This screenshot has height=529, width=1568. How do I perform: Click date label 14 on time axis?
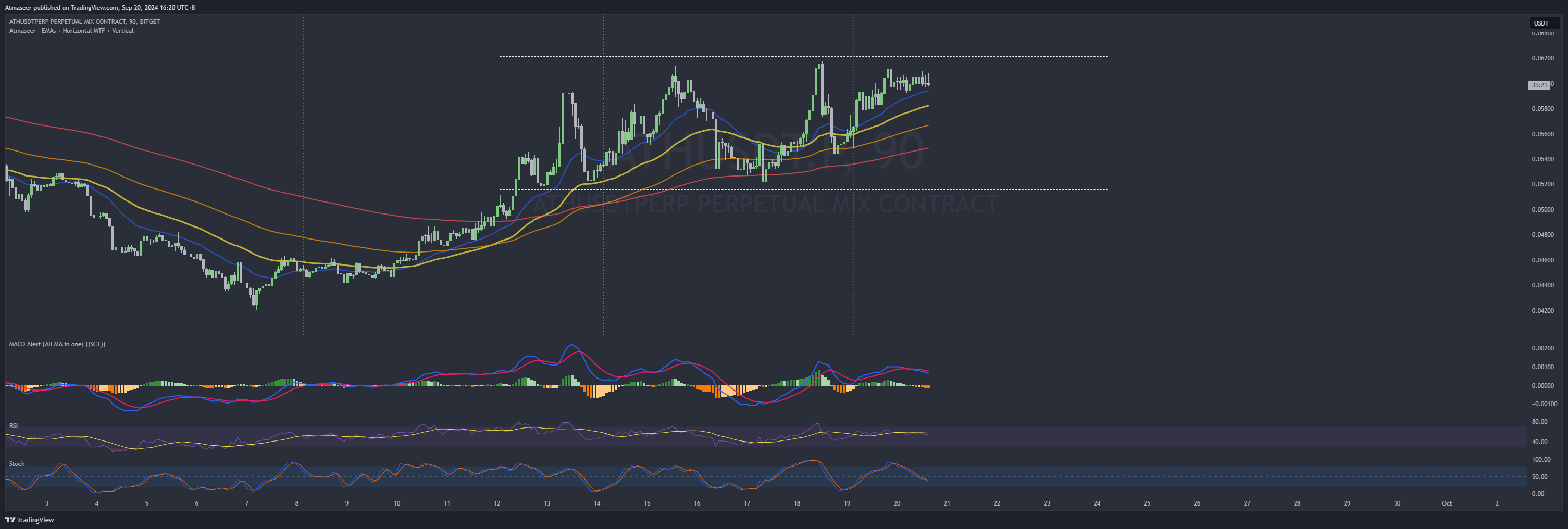pyautogui.click(x=597, y=503)
